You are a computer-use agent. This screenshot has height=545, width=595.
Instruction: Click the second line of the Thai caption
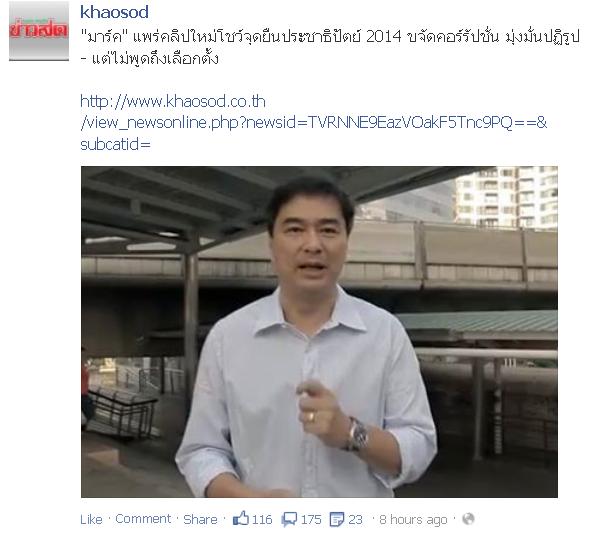(150, 59)
